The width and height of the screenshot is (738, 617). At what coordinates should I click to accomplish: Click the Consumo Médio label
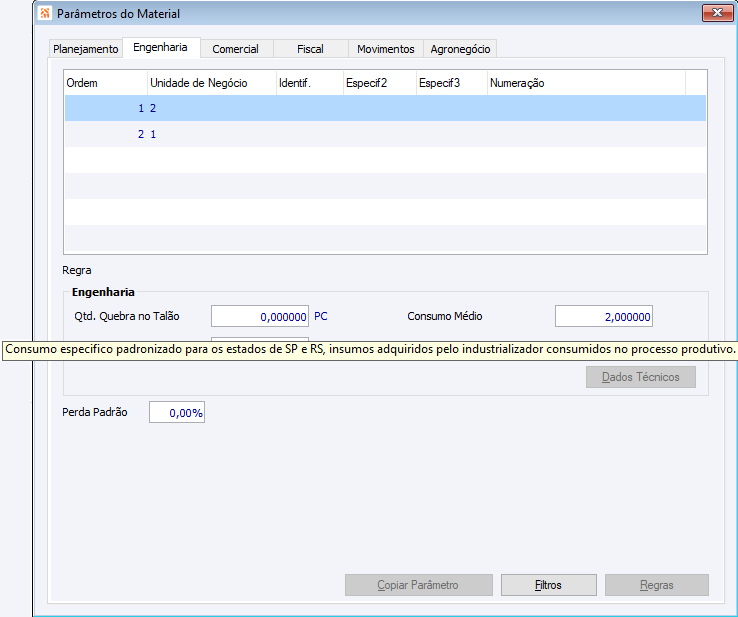point(445,316)
